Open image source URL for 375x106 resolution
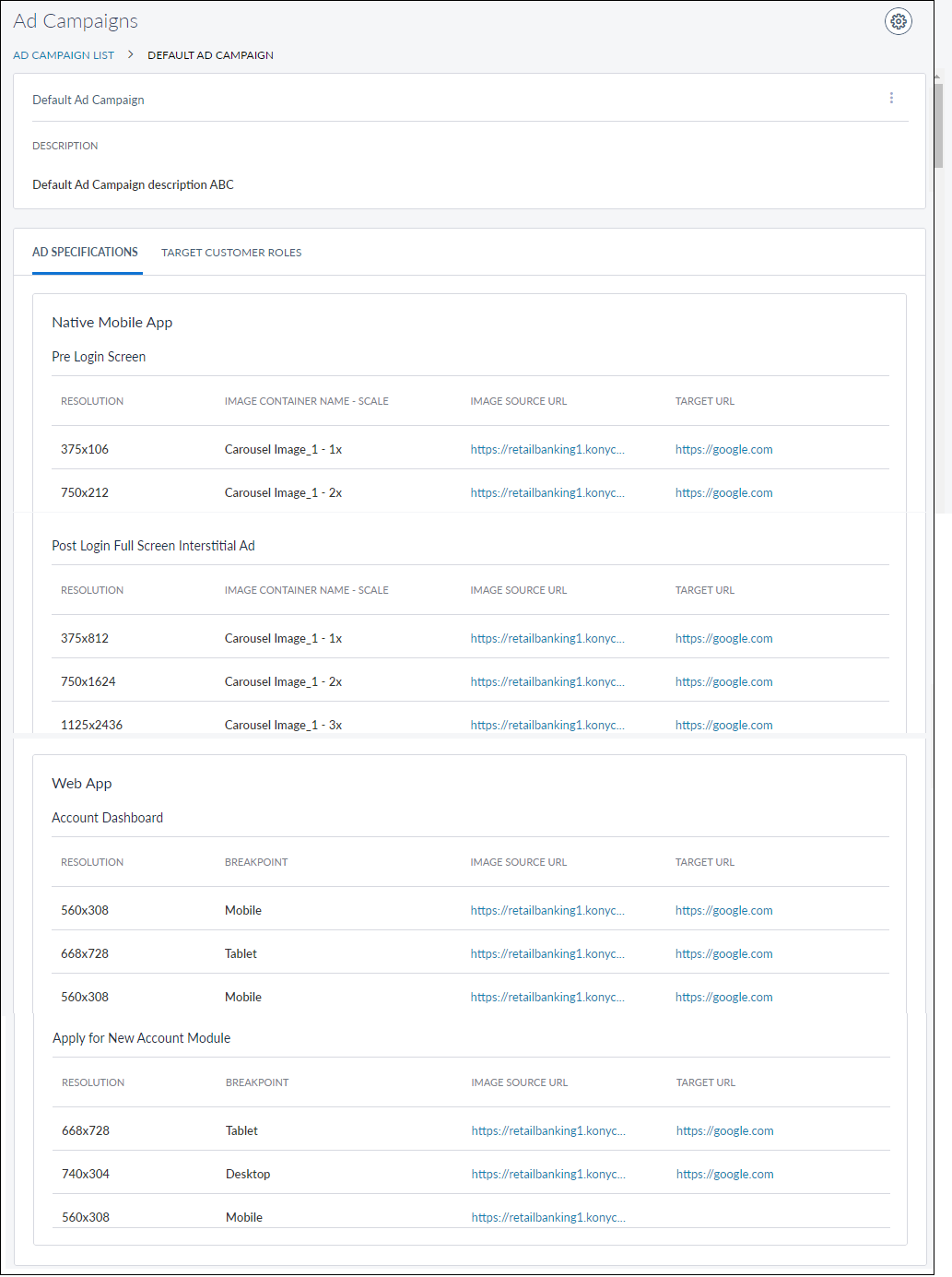 [x=547, y=450]
